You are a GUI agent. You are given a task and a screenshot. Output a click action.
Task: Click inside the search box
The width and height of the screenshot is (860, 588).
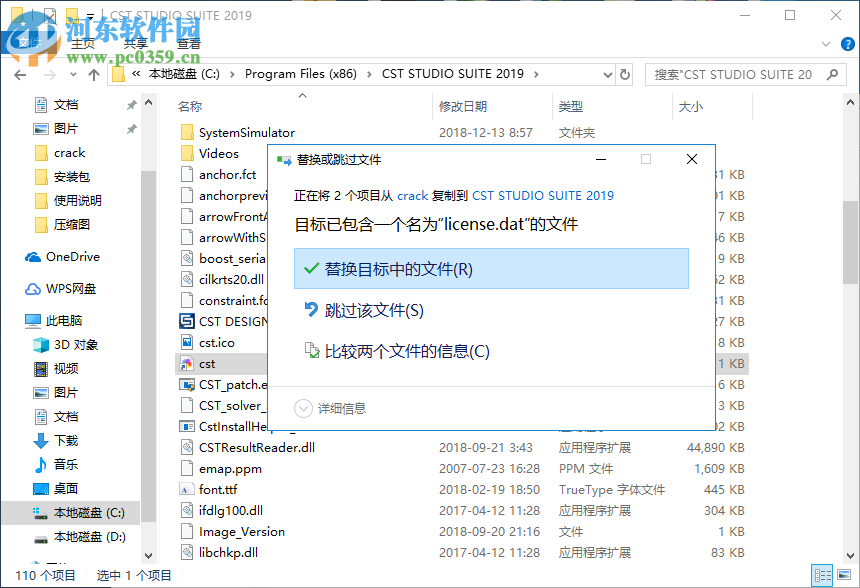click(745, 74)
